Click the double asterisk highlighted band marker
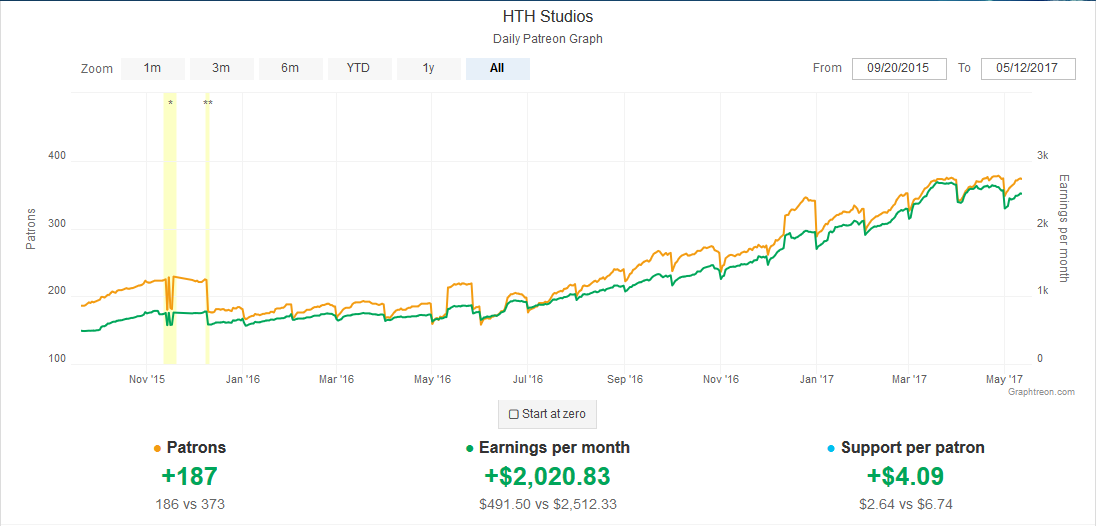Screen dimensions: 1096x526 pyautogui.click(x=208, y=103)
